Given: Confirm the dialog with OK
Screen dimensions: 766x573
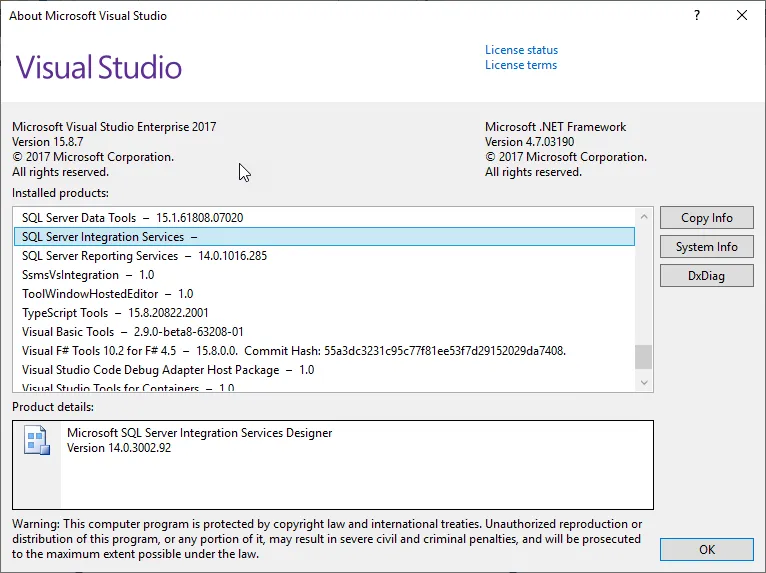Looking at the screenshot, I should (707, 550).
